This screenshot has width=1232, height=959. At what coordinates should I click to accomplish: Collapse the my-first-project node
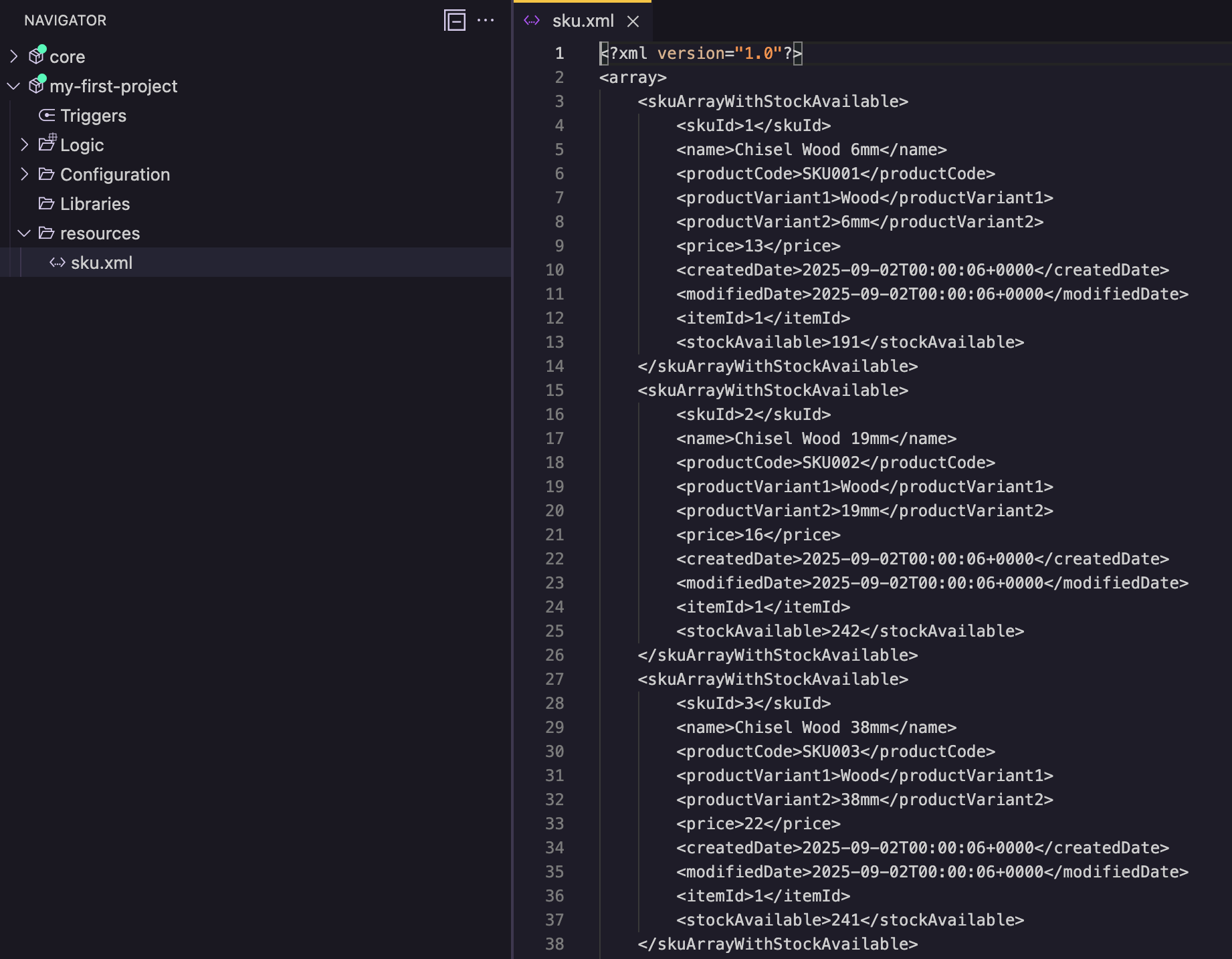tap(13, 86)
